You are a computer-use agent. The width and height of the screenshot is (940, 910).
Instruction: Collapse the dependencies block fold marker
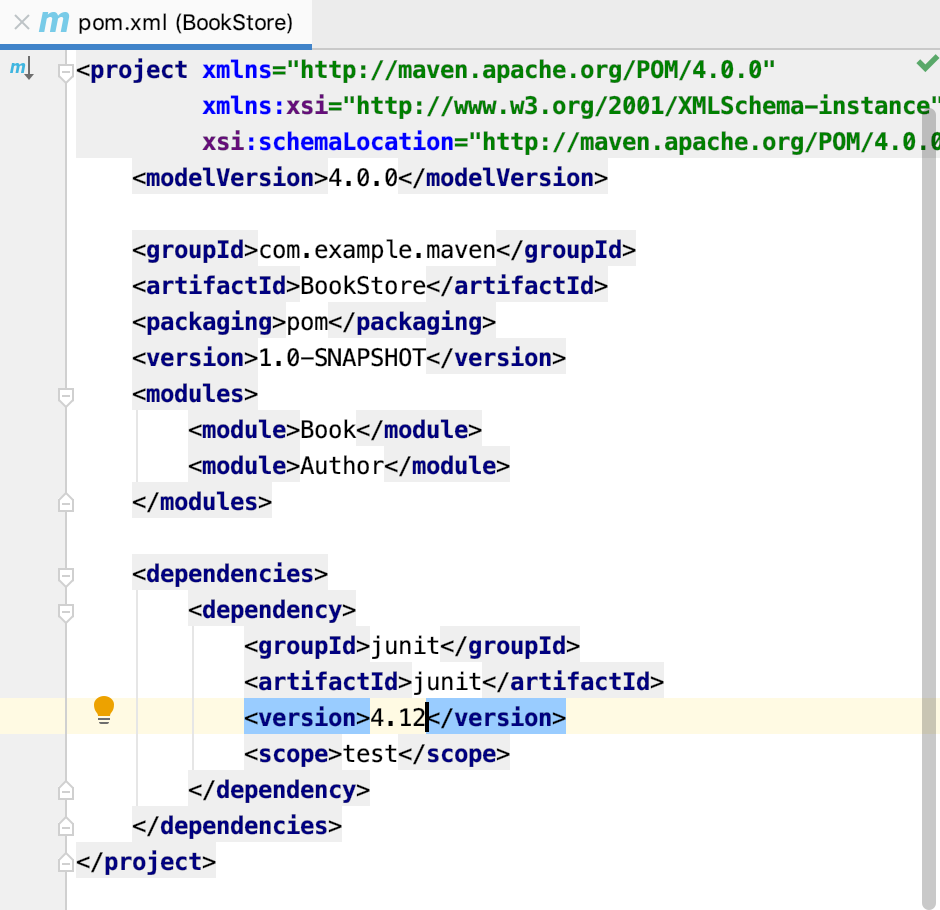click(66, 576)
